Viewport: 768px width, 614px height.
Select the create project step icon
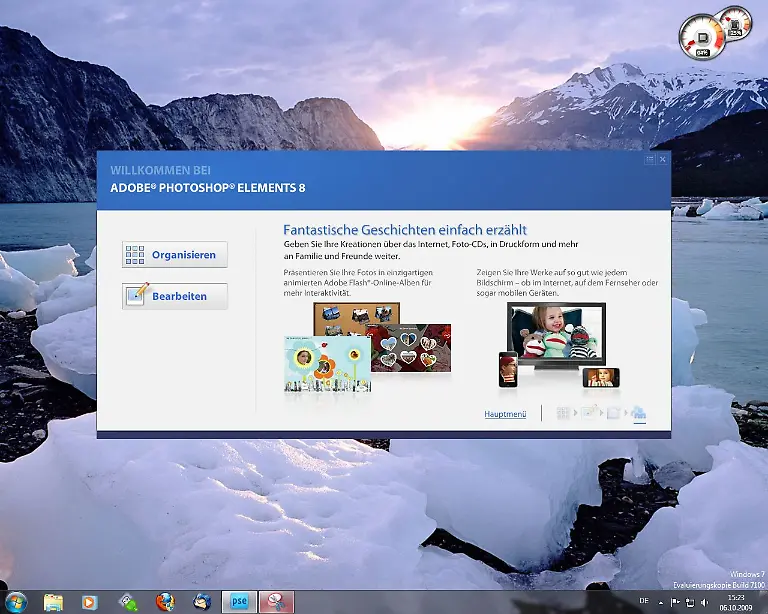click(614, 412)
